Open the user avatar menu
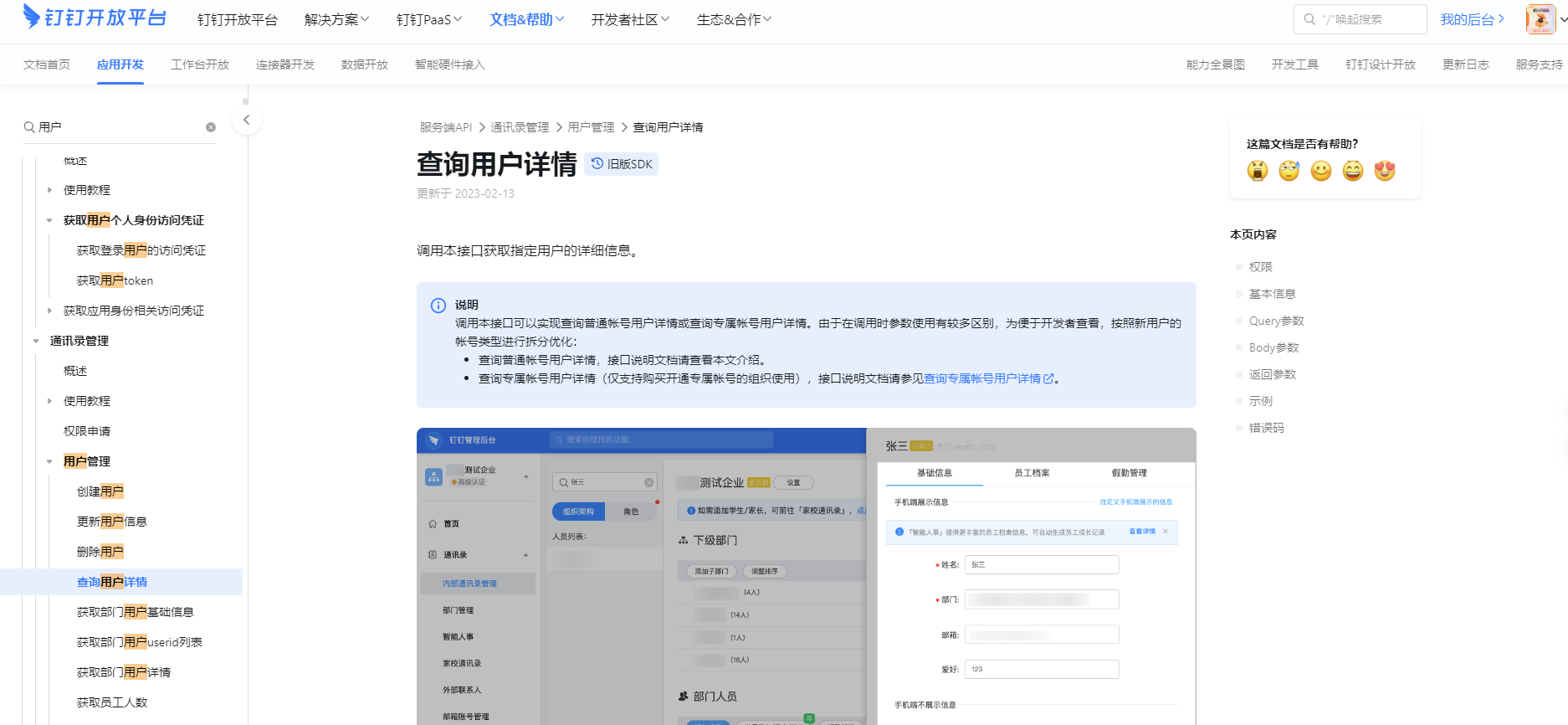 [x=1540, y=19]
